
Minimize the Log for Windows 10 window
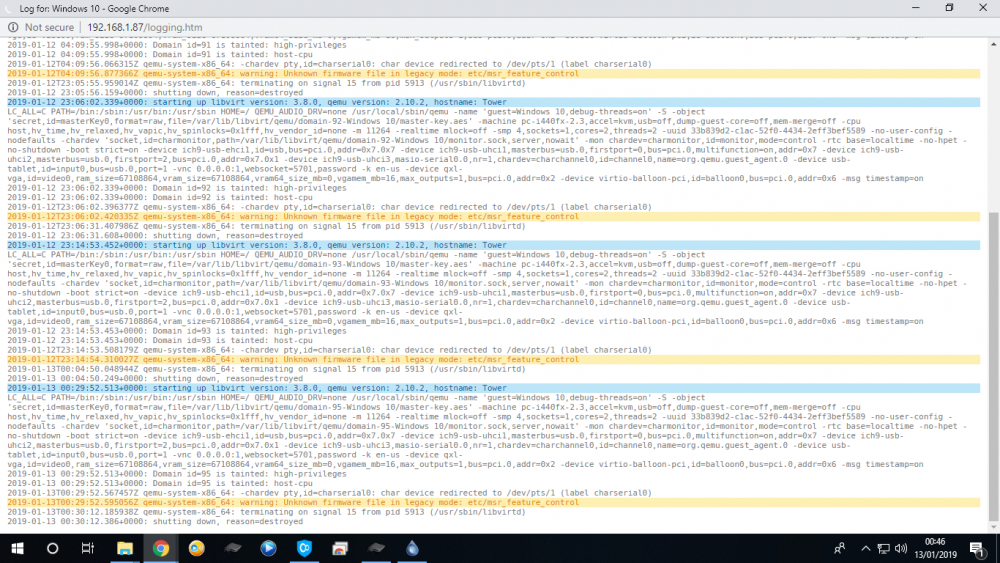(x=916, y=8)
